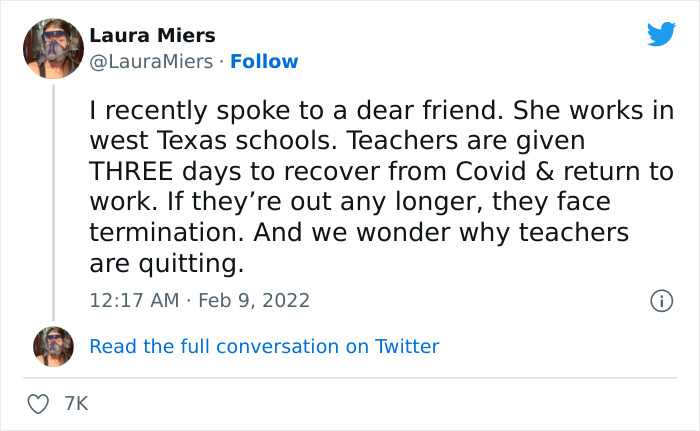Open the Twitter info circle icon
The image size is (700, 431).
coord(660,300)
